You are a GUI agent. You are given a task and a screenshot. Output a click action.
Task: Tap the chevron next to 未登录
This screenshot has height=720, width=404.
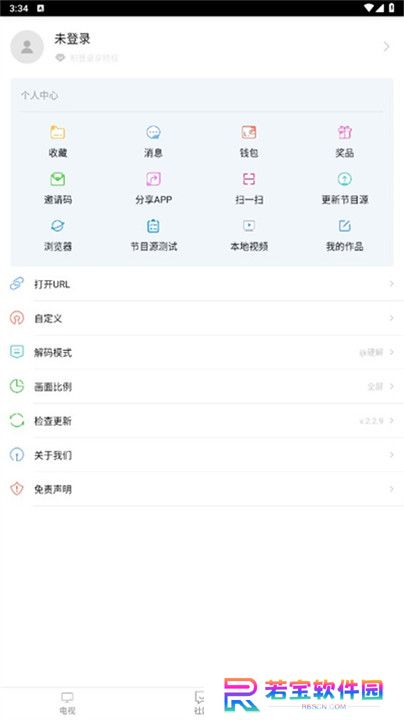pyautogui.click(x=387, y=47)
